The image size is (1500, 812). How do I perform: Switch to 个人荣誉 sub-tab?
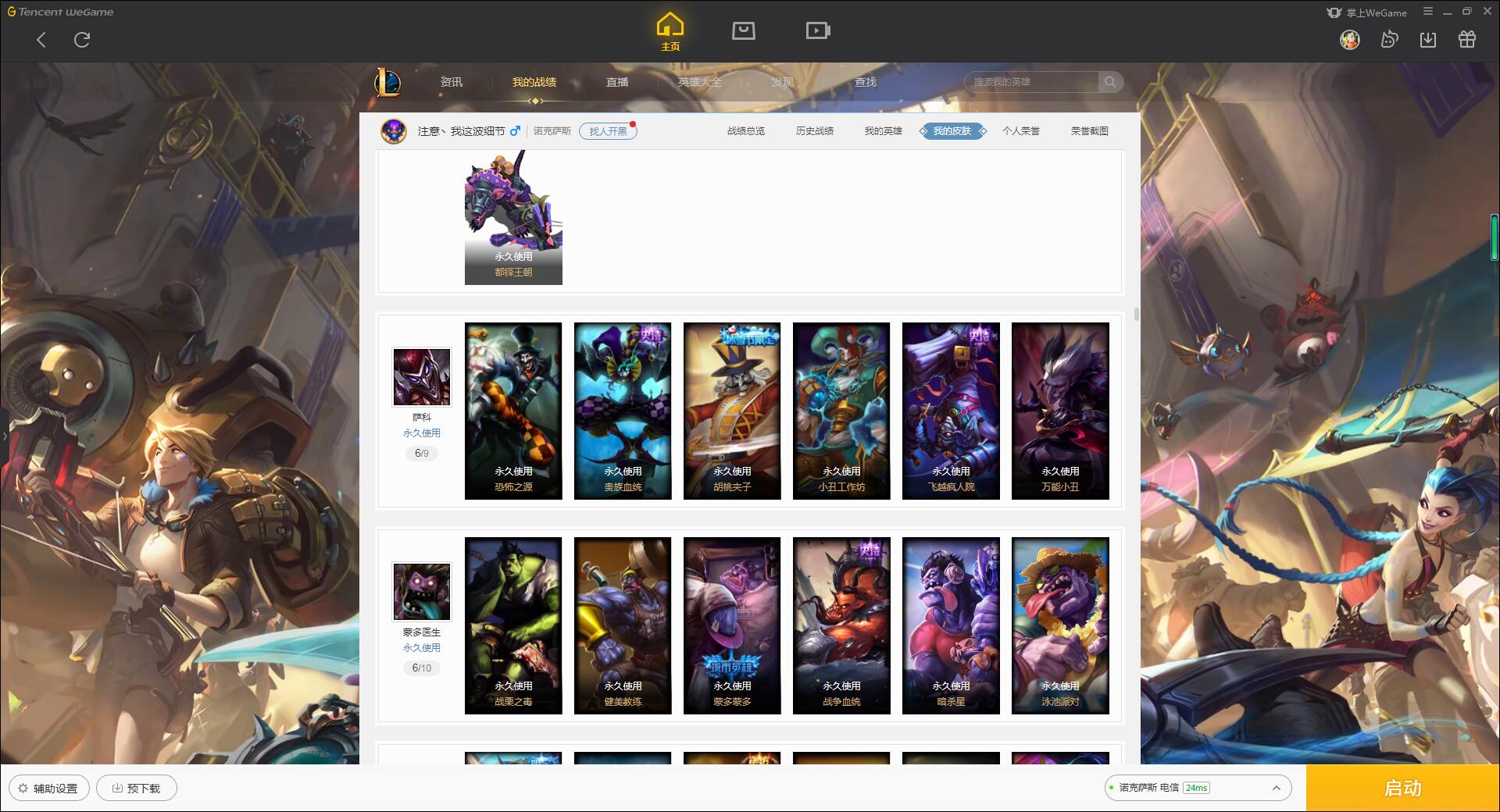pyautogui.click(x=1021, y=131)
